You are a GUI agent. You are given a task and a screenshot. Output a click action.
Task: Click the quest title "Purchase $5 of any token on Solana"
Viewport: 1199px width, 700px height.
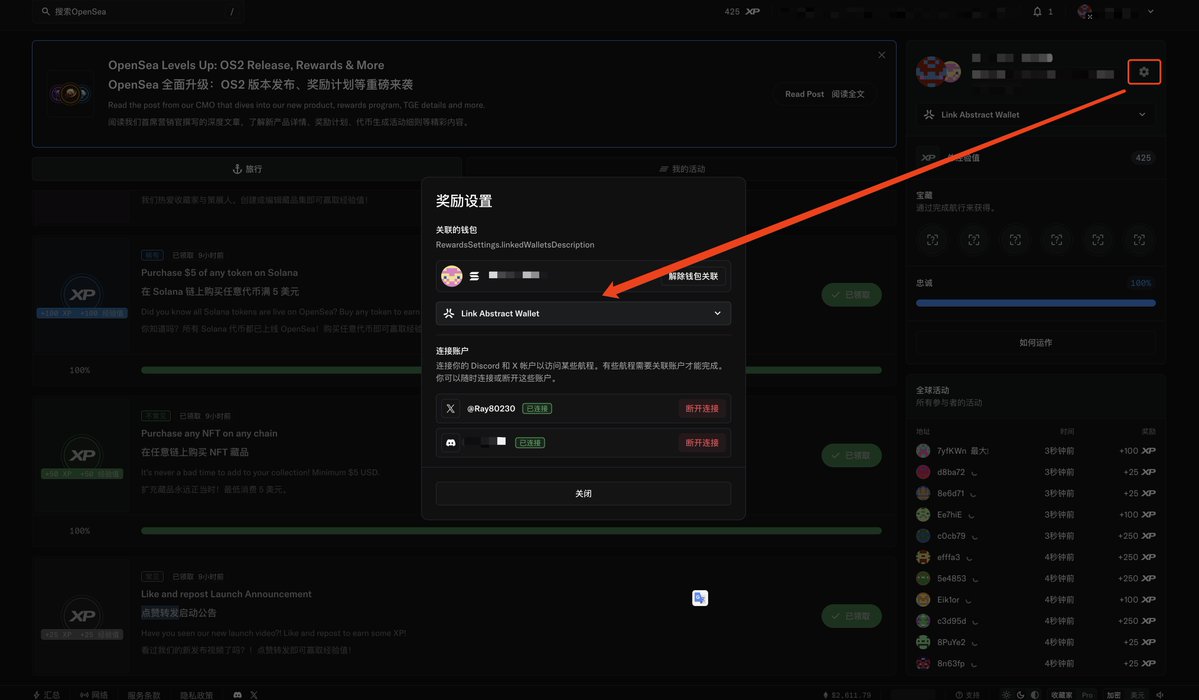[x=219, y=273]
